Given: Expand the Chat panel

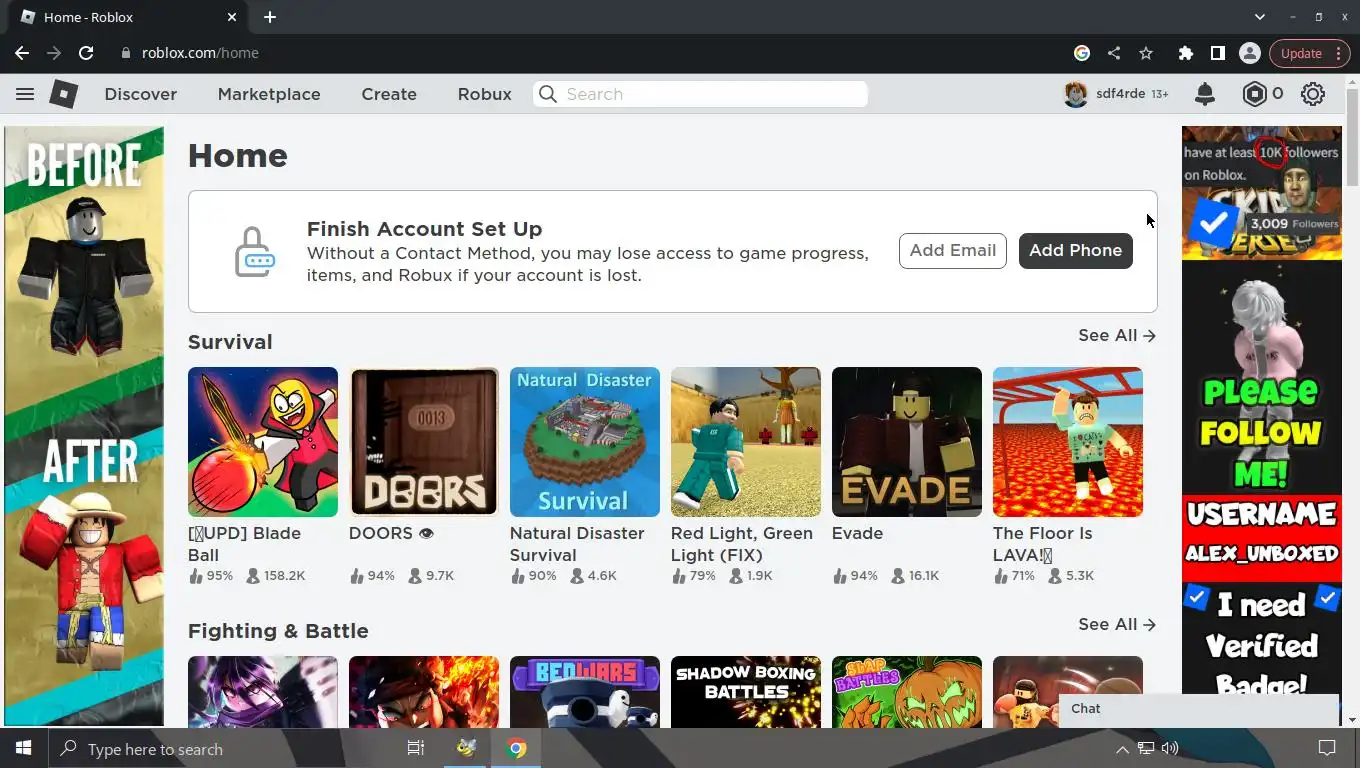Looking at the screenshot, I should (x=1198, y=709).
